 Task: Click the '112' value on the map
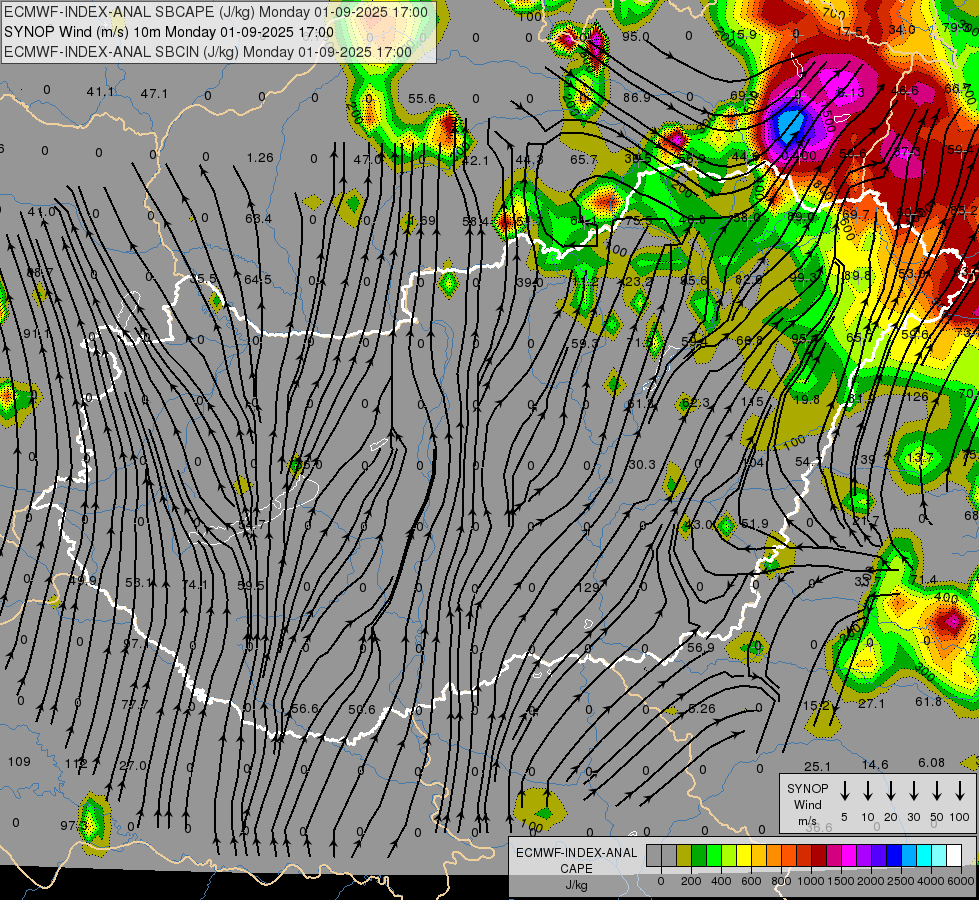pyautogui.click(x=76, y=764)
